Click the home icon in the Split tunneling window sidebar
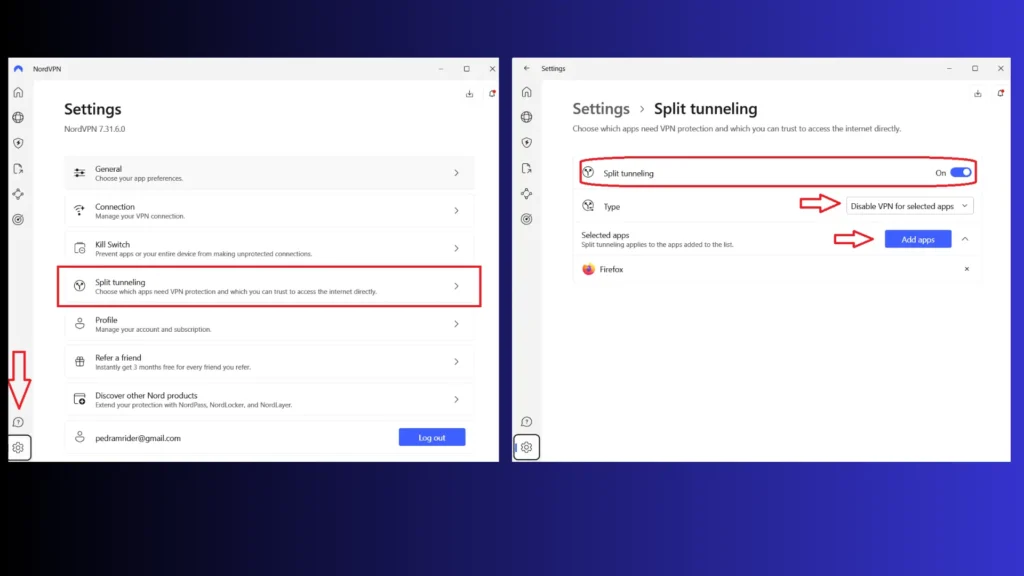Image resolution: width=1024 pixels, height=576 pixels. 526,92
